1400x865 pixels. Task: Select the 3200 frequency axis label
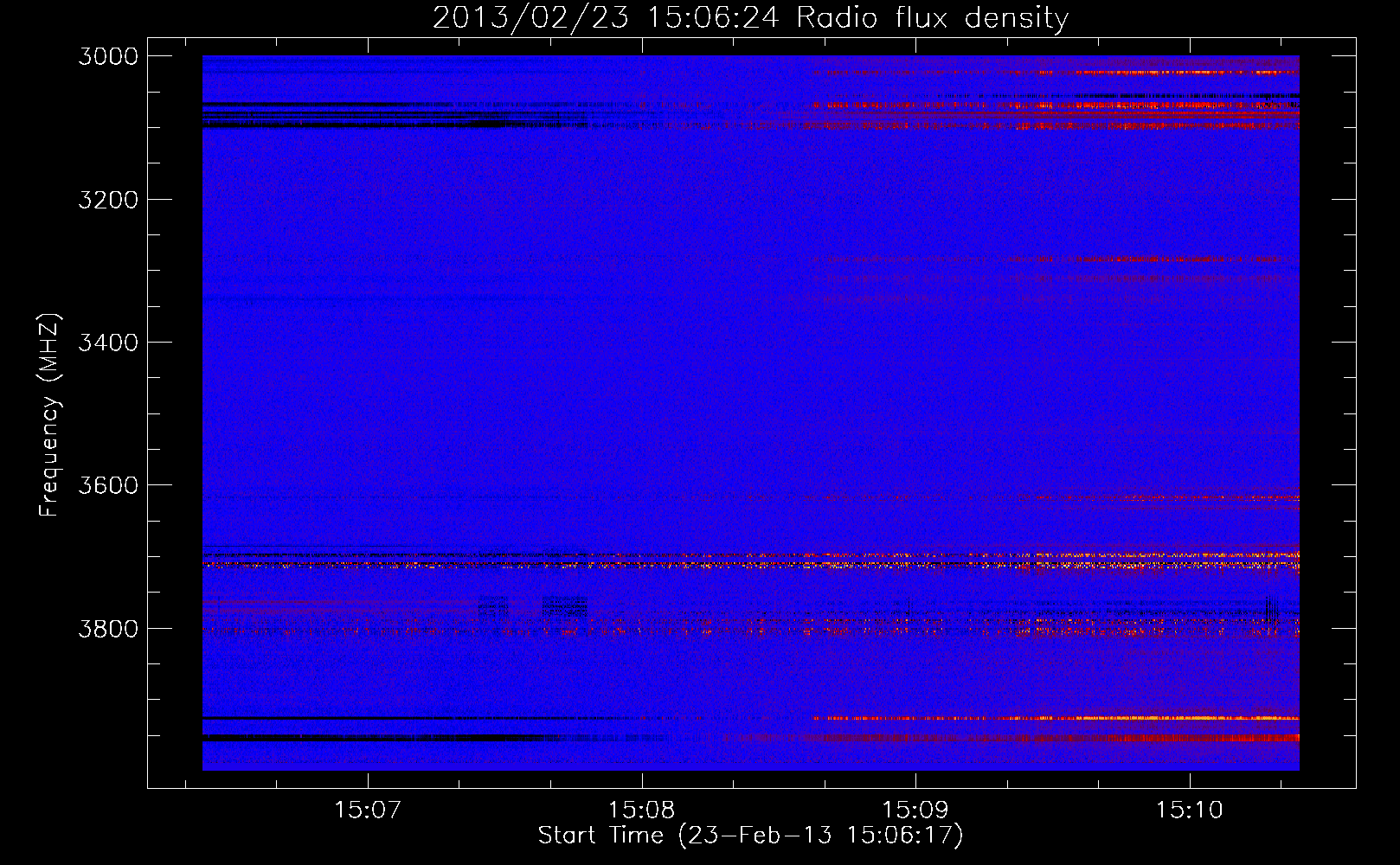tap(108, 200)
